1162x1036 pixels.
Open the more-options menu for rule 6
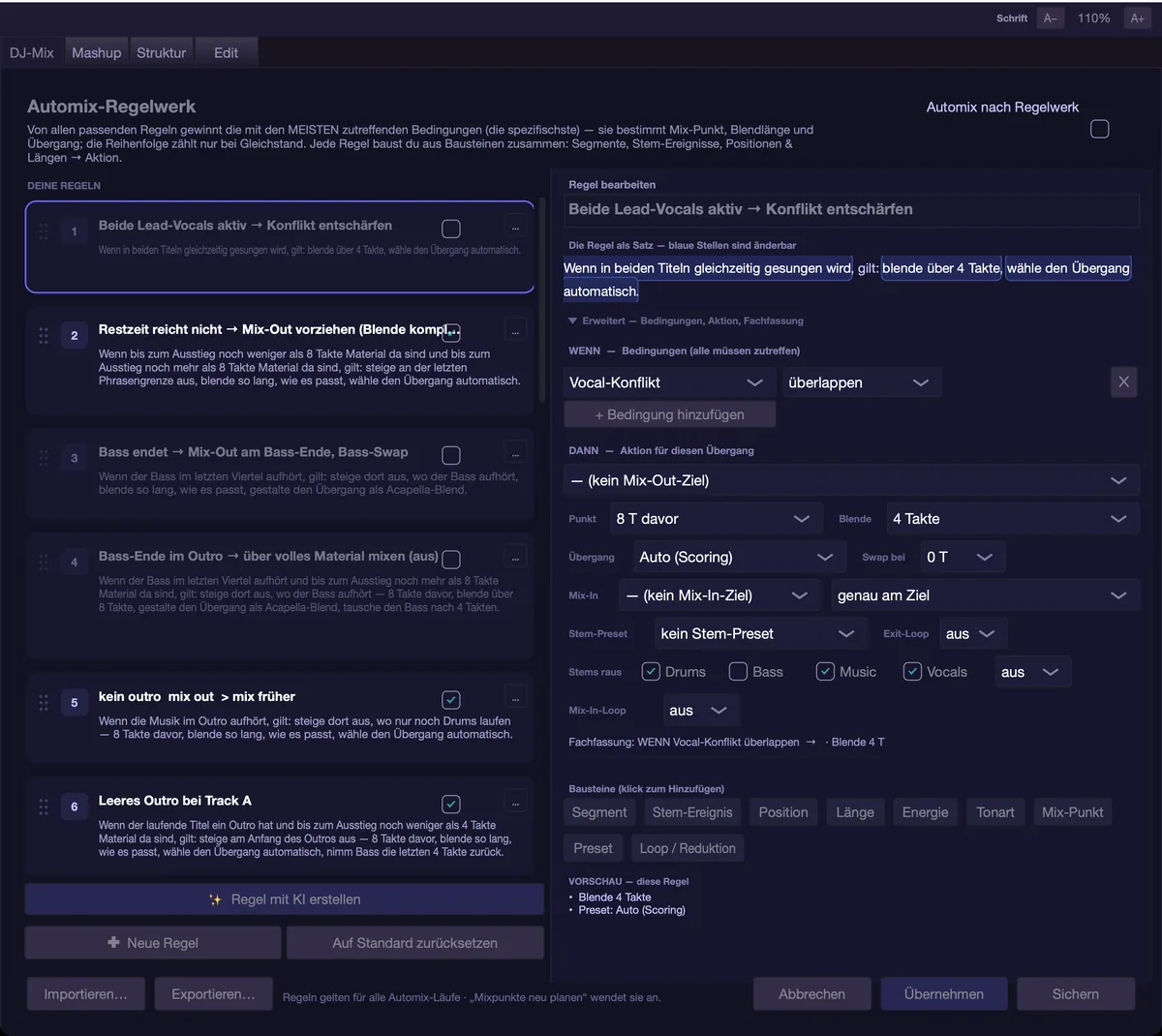click(515, 803)
